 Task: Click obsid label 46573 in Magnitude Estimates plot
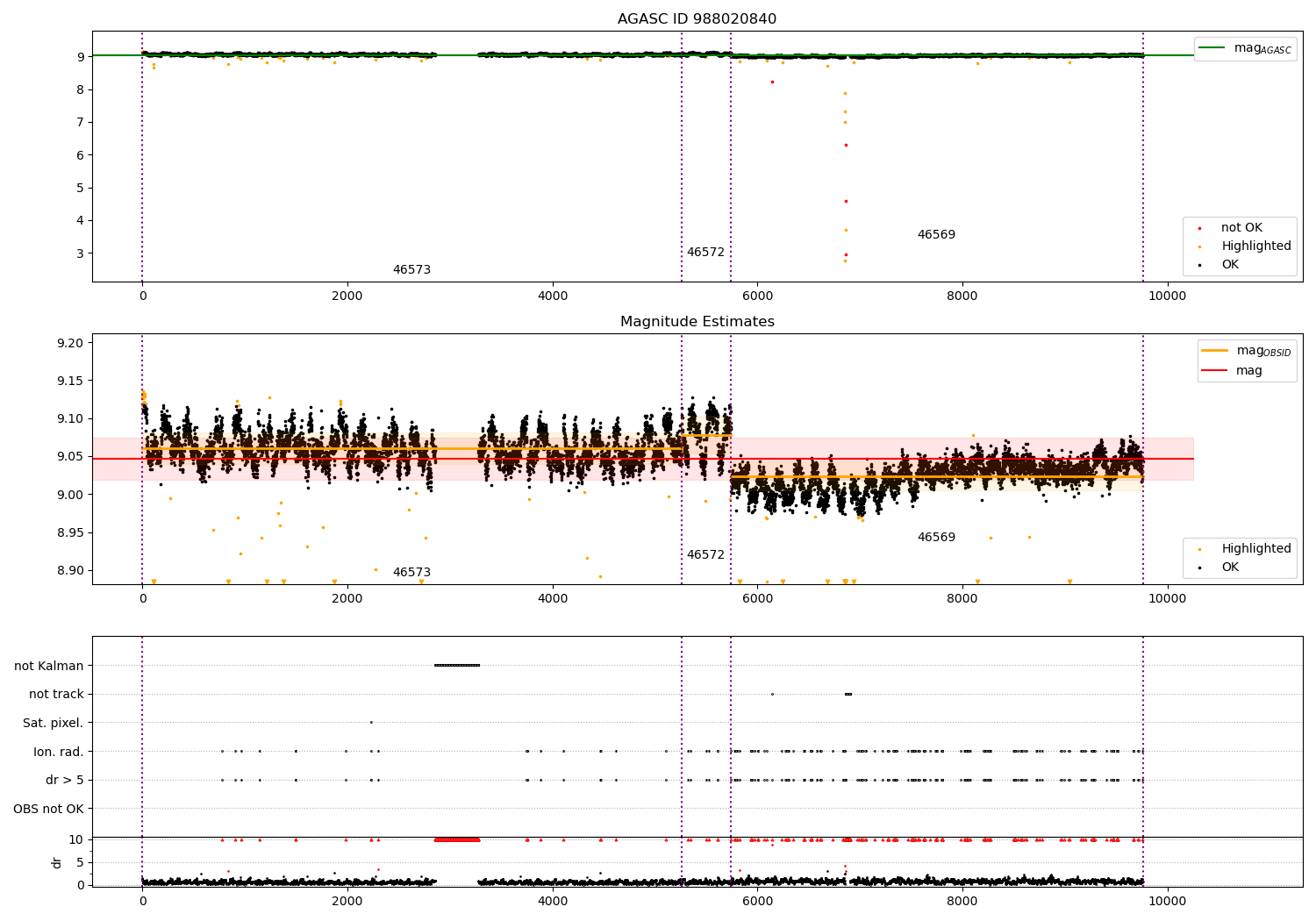[x=411, y=573]
